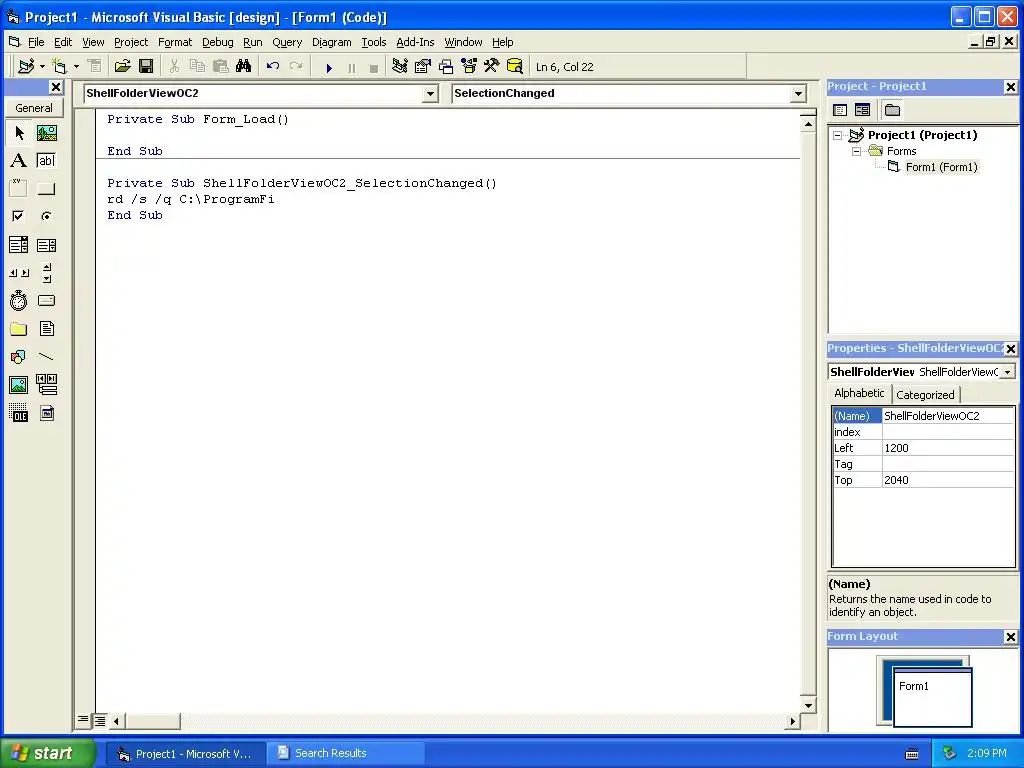Select the TextBox control tool
The image size is (1024, 768).
coord(46,161)
